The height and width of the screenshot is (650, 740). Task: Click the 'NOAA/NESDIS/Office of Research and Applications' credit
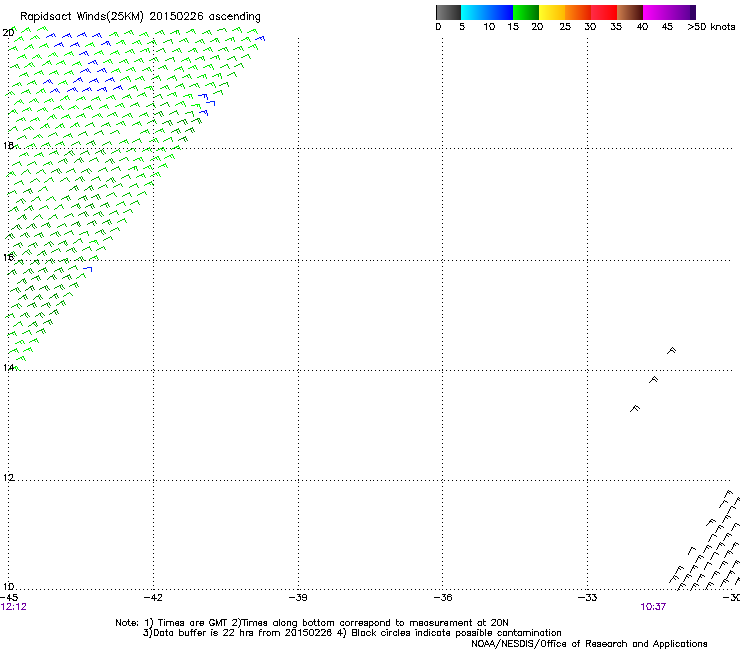[589, 644]
